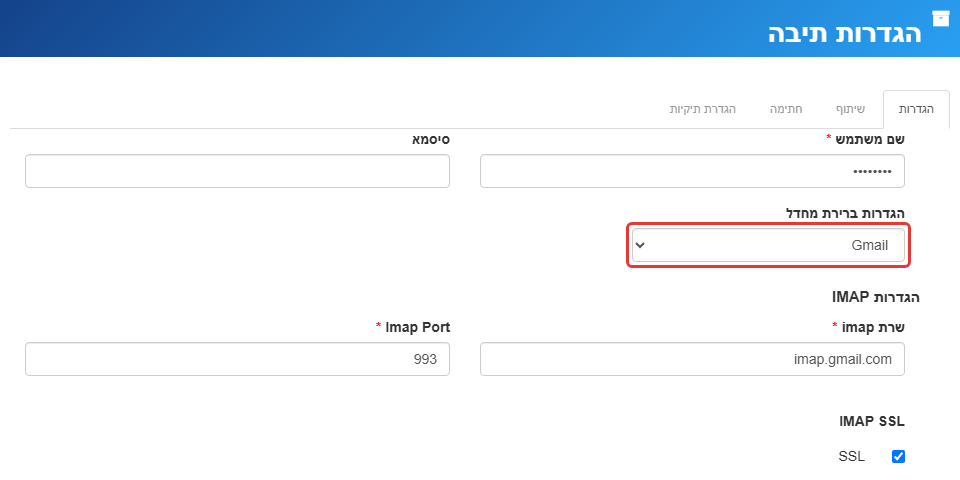
Task: Switch to the חתימה tab
Action: point(786,110)
